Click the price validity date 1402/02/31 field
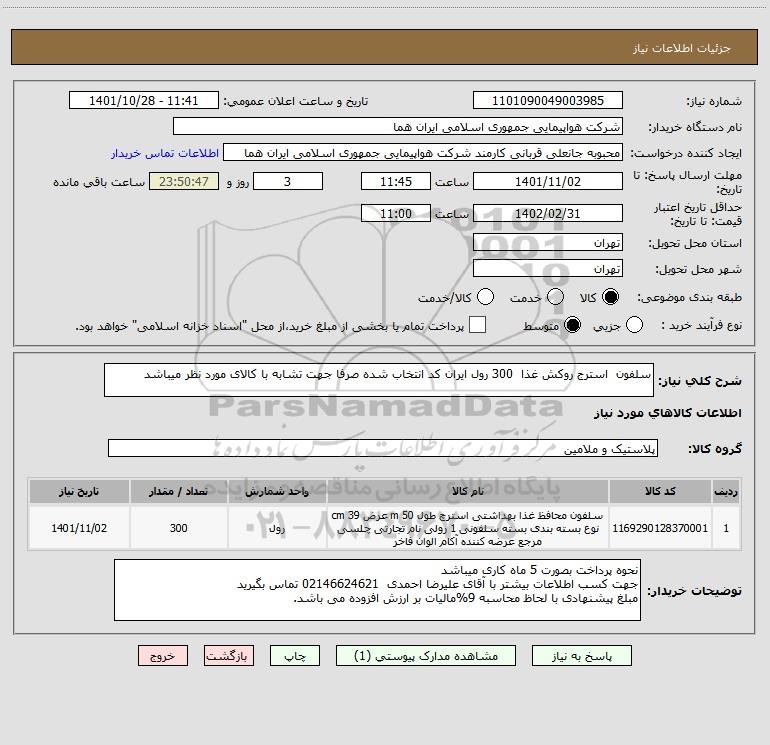 548,214
